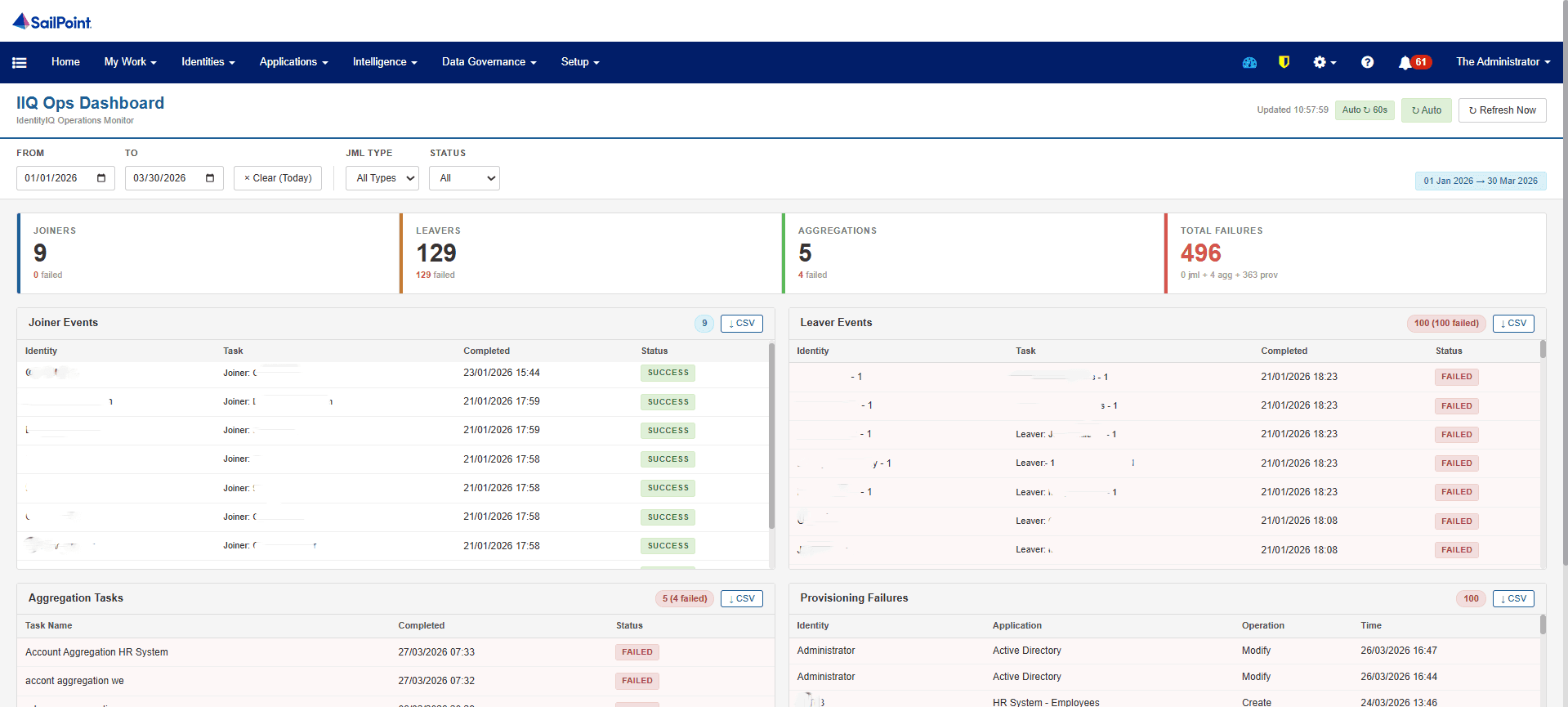The width and height of the screenshot is (1568, 707).
Task: Click SUCCESS status at 23/01/2026 15:44
Action: 668,373
